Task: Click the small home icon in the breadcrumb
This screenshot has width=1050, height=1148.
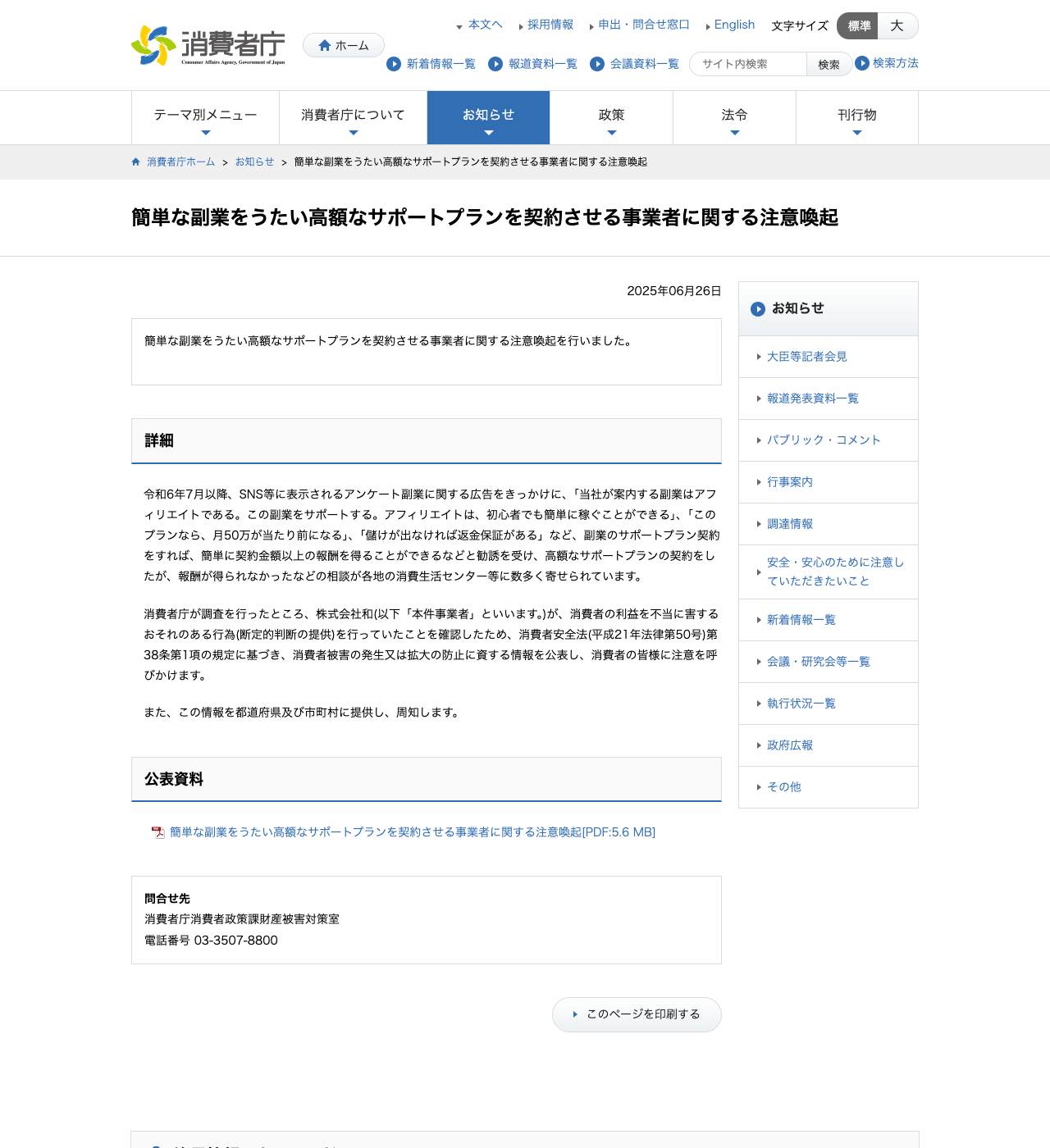Action: pyautogui.click(x=136, y=162)
